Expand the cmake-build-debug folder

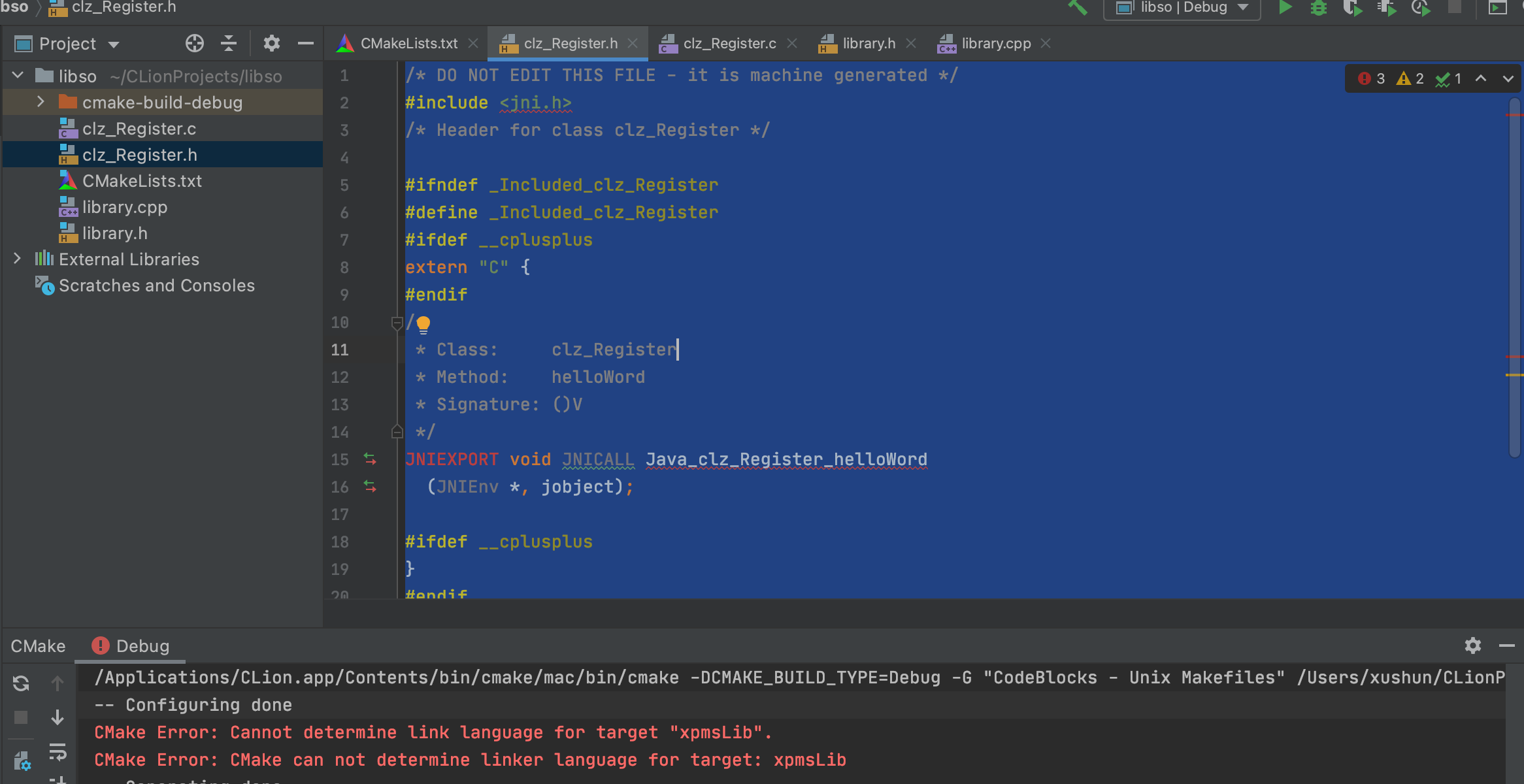(41, 102)
